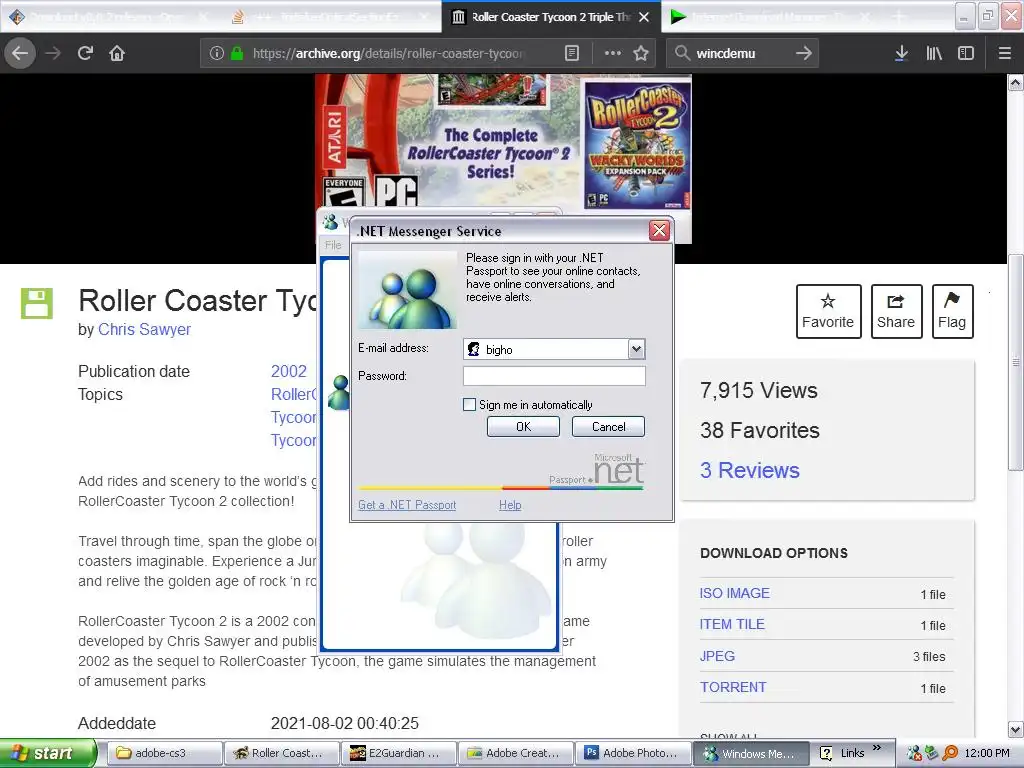Viewport: 1024px width, 768px height.
Task: Open the downloads arrow icon
Action: (x=901, y=53)
